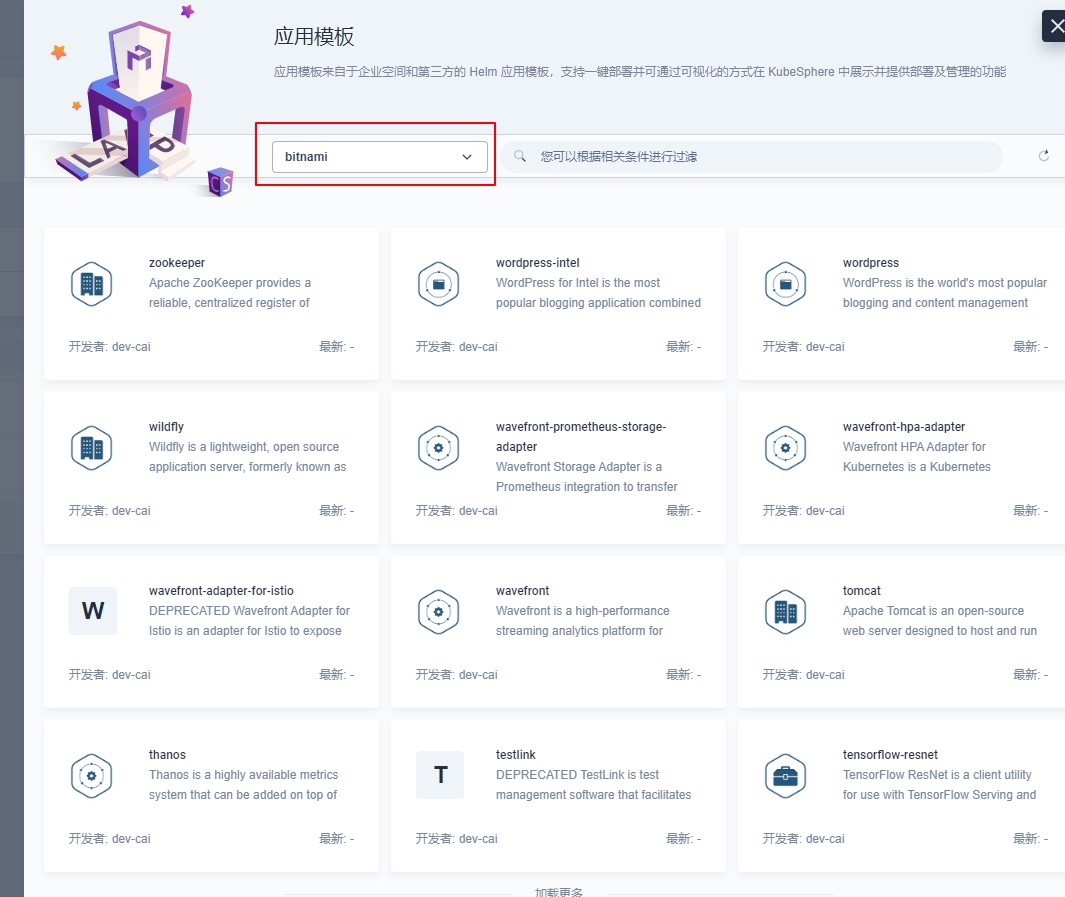Click 最新 label on wordpress-intel card

pyautogui.click(x=683, y=347)
